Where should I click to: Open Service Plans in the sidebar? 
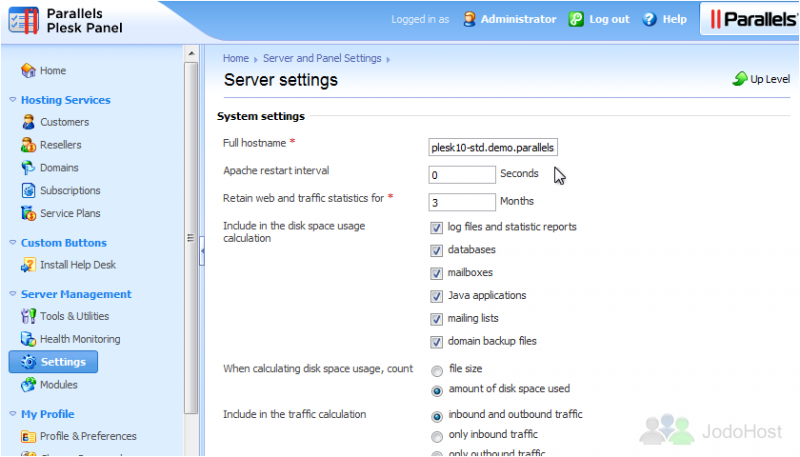coord(70,213)
